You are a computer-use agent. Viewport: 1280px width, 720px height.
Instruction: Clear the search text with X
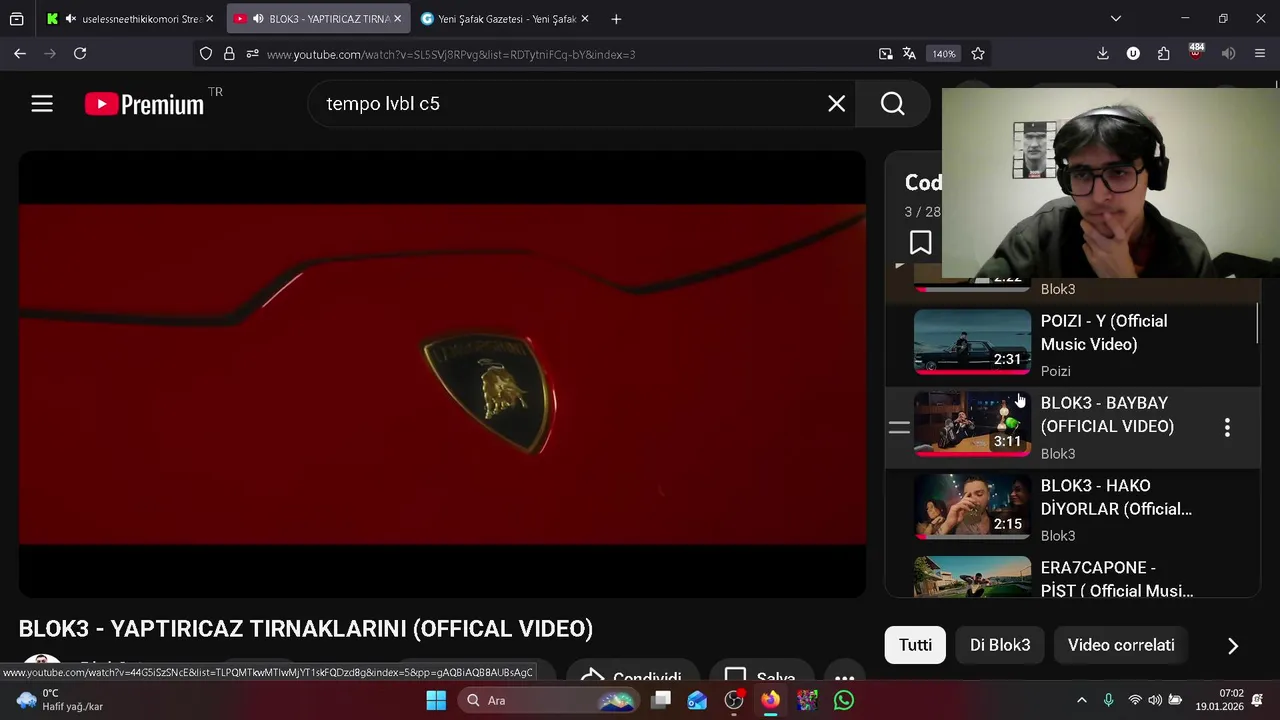[x=836, y=103]
